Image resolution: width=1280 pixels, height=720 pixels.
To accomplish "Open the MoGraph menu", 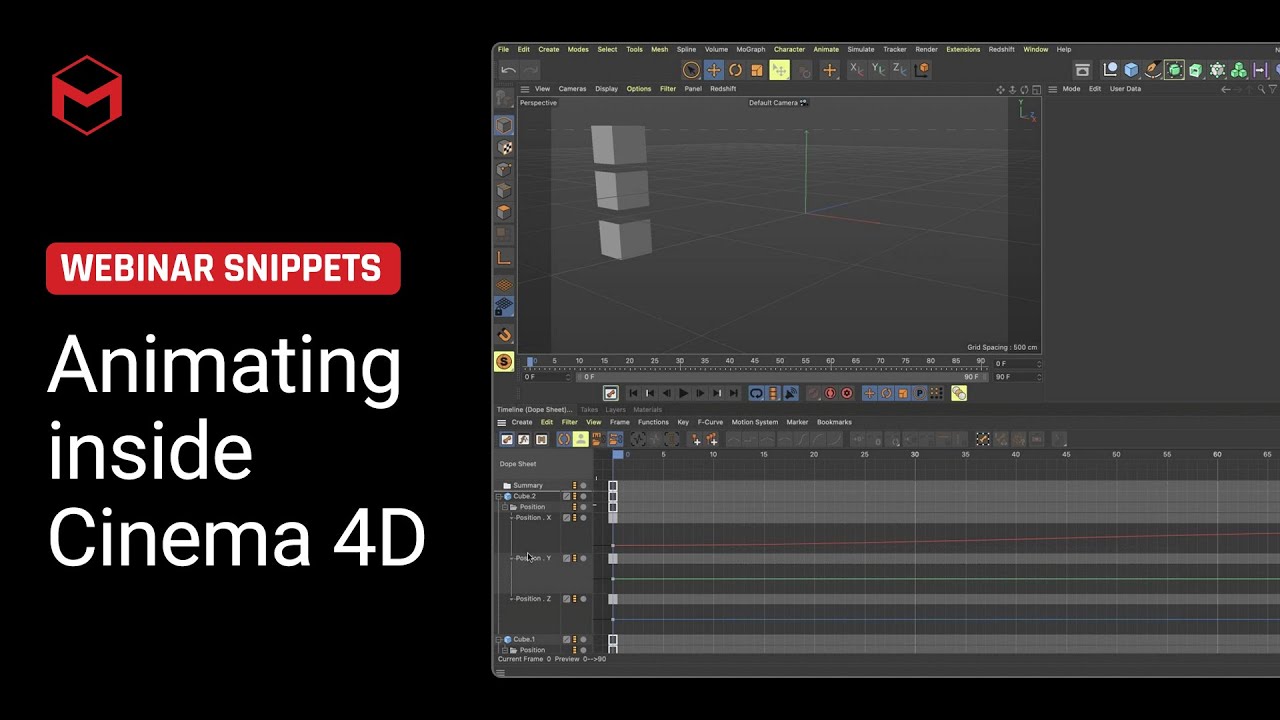I will click(750, 49).
